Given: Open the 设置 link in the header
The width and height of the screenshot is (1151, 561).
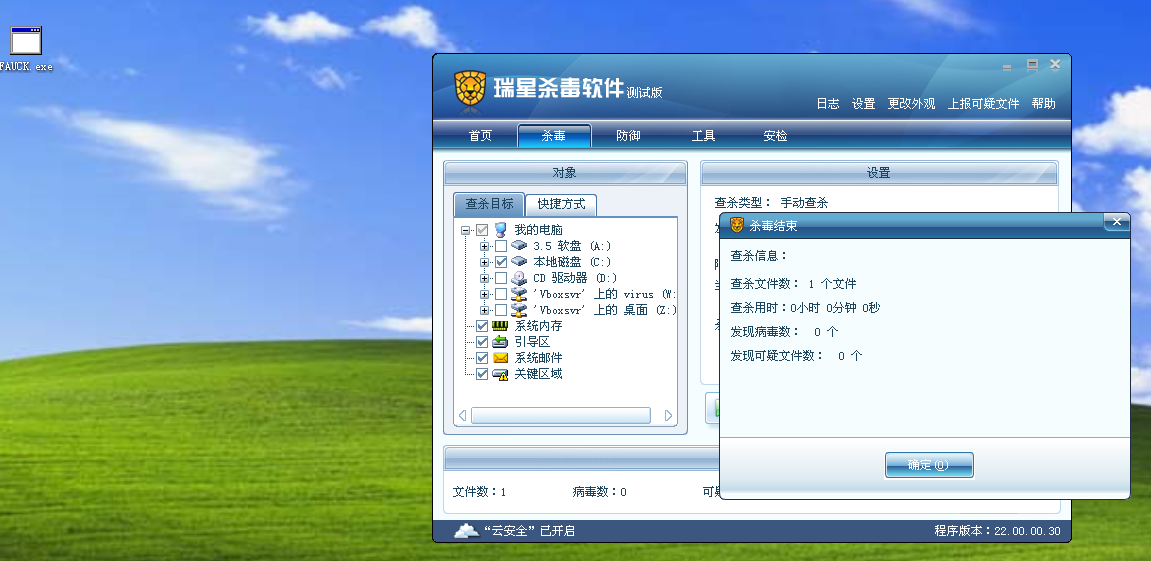Looking at the screenshot, I should pos(863,104).
